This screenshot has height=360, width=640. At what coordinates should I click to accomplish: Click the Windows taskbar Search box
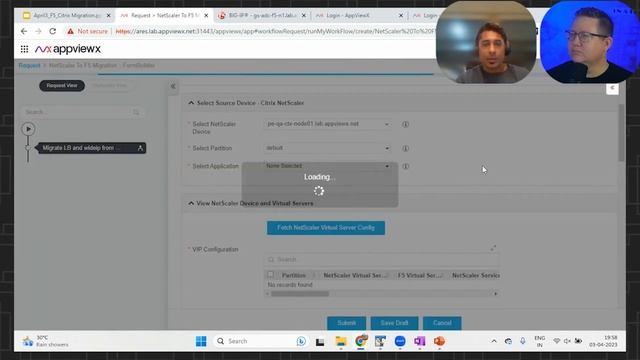(x=261, y=341)
